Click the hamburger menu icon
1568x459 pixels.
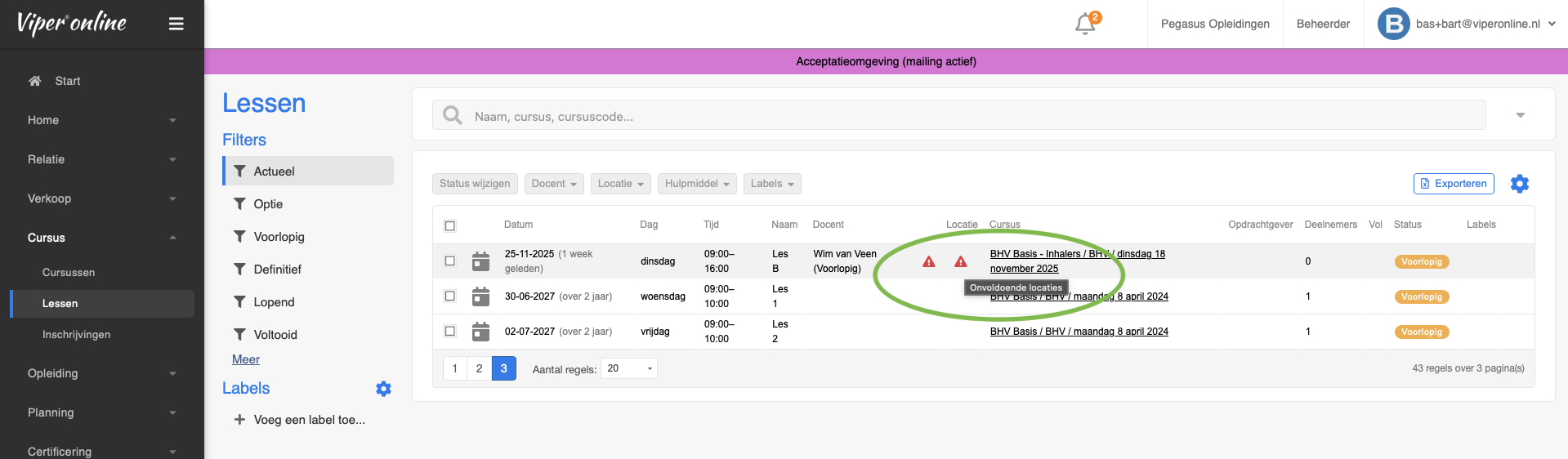coord(176,24)
